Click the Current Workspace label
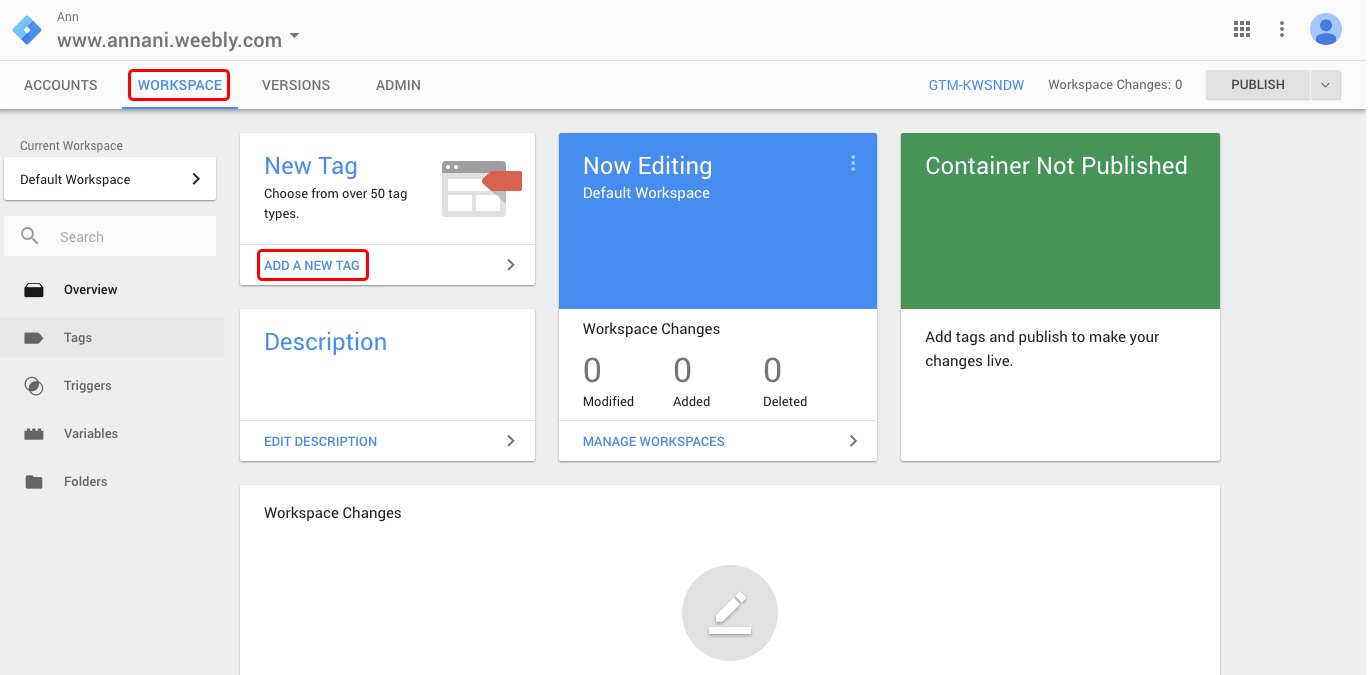 click(71, 146)
